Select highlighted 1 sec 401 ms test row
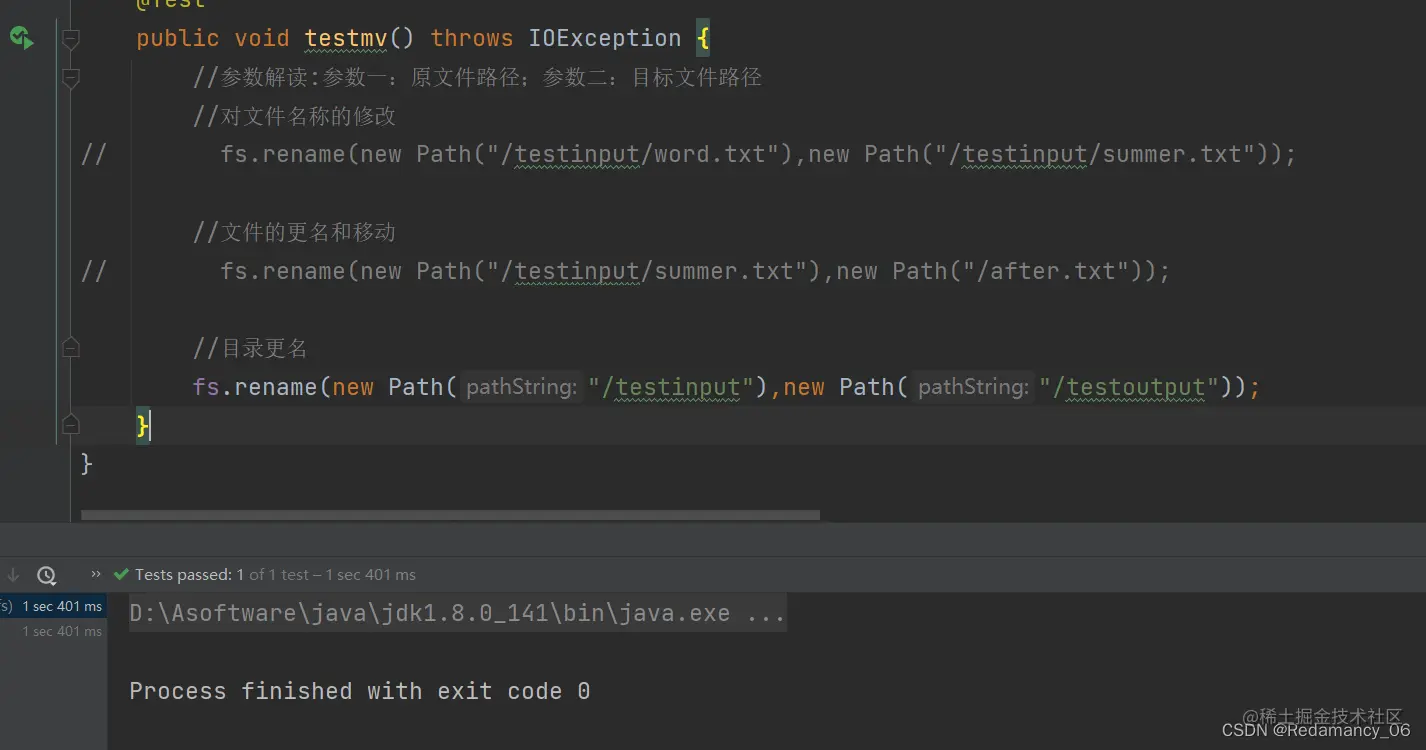 pos(53,606)
